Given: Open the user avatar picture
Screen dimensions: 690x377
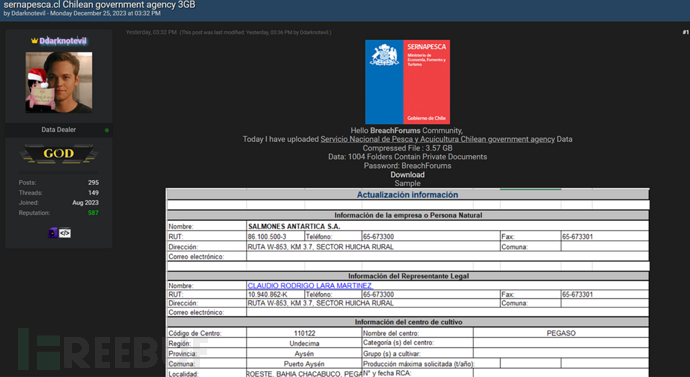Looking at the screenshot, I should [59, 82].
